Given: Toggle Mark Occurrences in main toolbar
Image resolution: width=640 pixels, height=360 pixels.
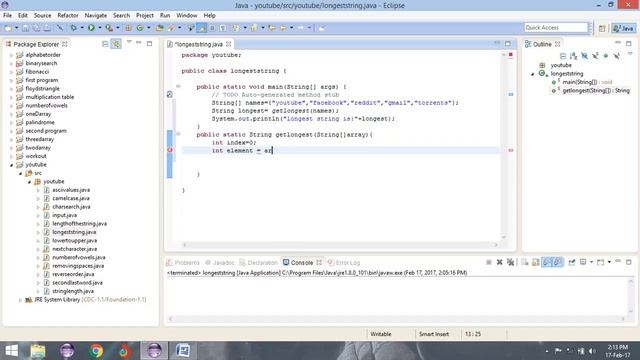Looking at the screenshot, I should point(202,28).
